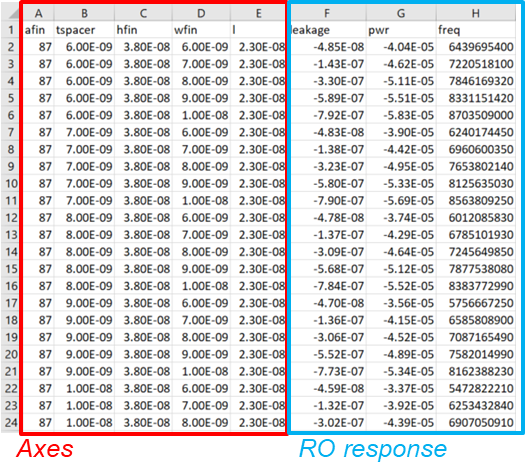Click the 'hfin' header cell
Screen dimensions: 525x465
143,30
